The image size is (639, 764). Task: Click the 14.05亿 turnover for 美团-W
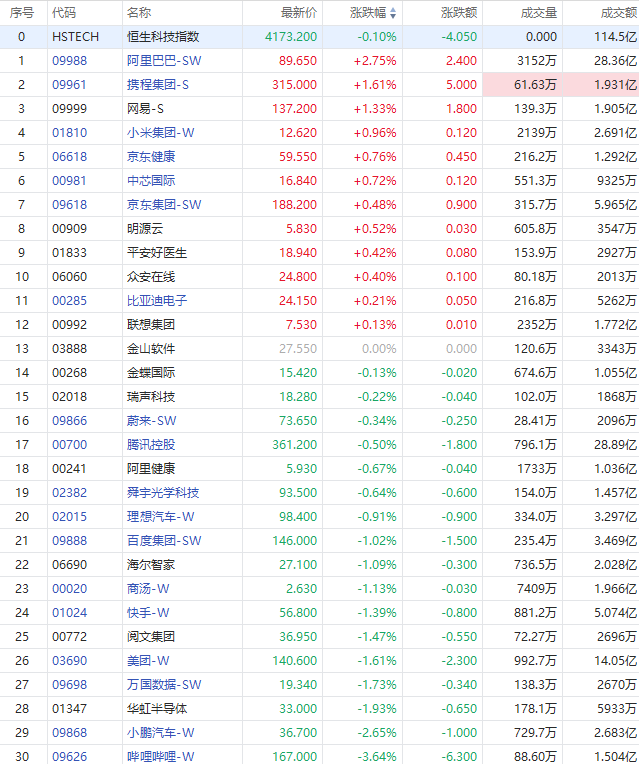point(616,660)
